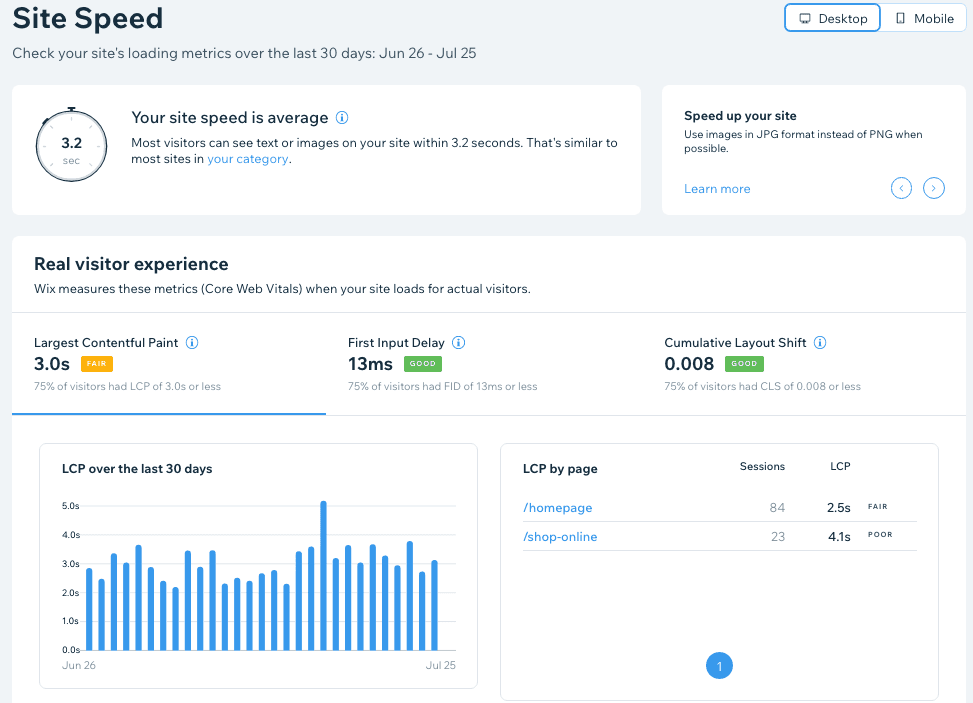Open the /homepage page report

pyautogui.click(x=557, y=507)
